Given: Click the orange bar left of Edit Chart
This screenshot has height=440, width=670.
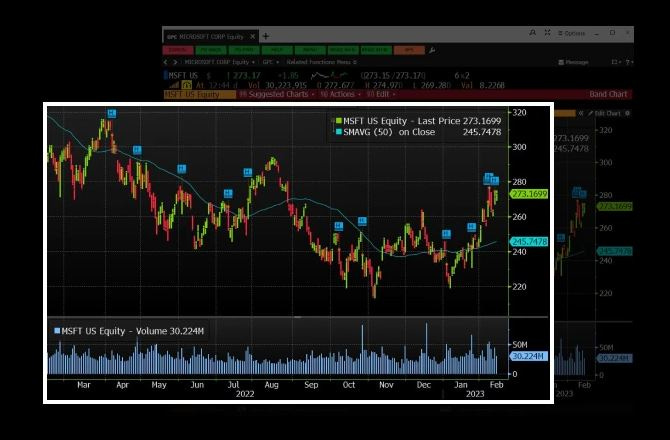Looking at the screenshot, I should (565, 114).
